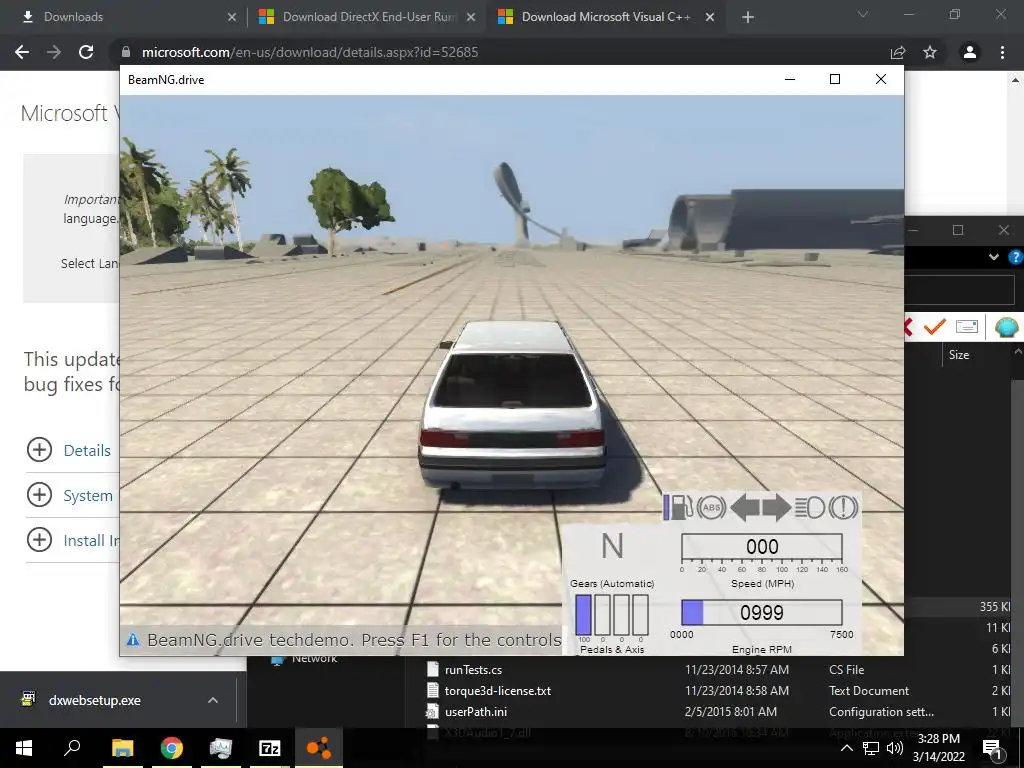The width and height of the screenshot is (1024, 768).
Task: Expand the Explorer ribbon chevron
Action: (x=993, y=257)
